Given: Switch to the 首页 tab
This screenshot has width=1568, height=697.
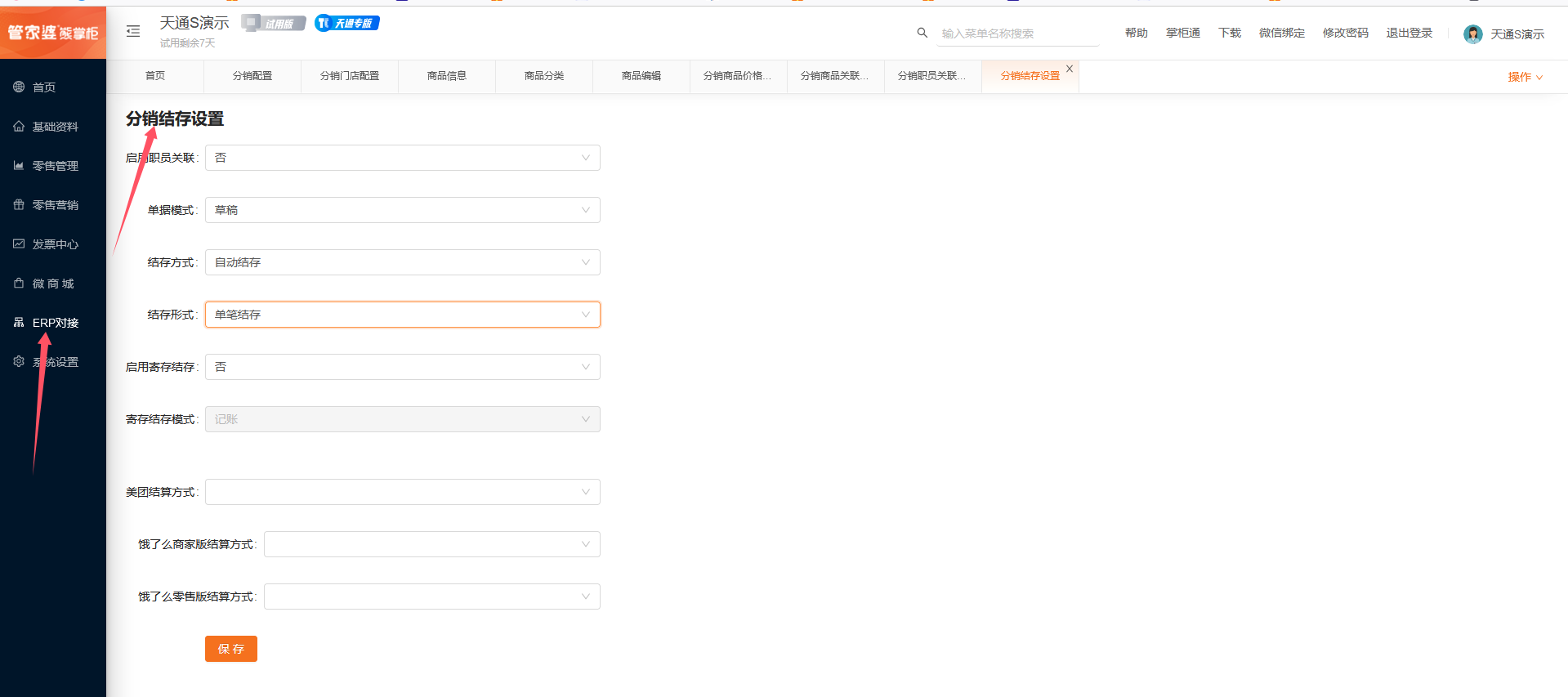Looking at the screenshot, I should (155, 76).
